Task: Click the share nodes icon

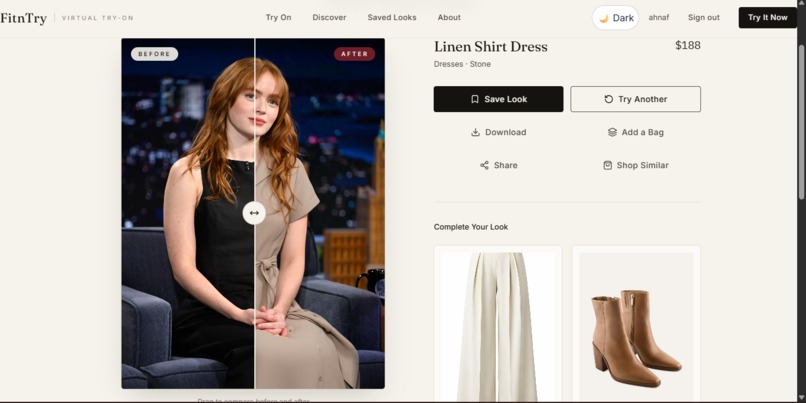Action: pyautogui.click(x=484, y=165)
